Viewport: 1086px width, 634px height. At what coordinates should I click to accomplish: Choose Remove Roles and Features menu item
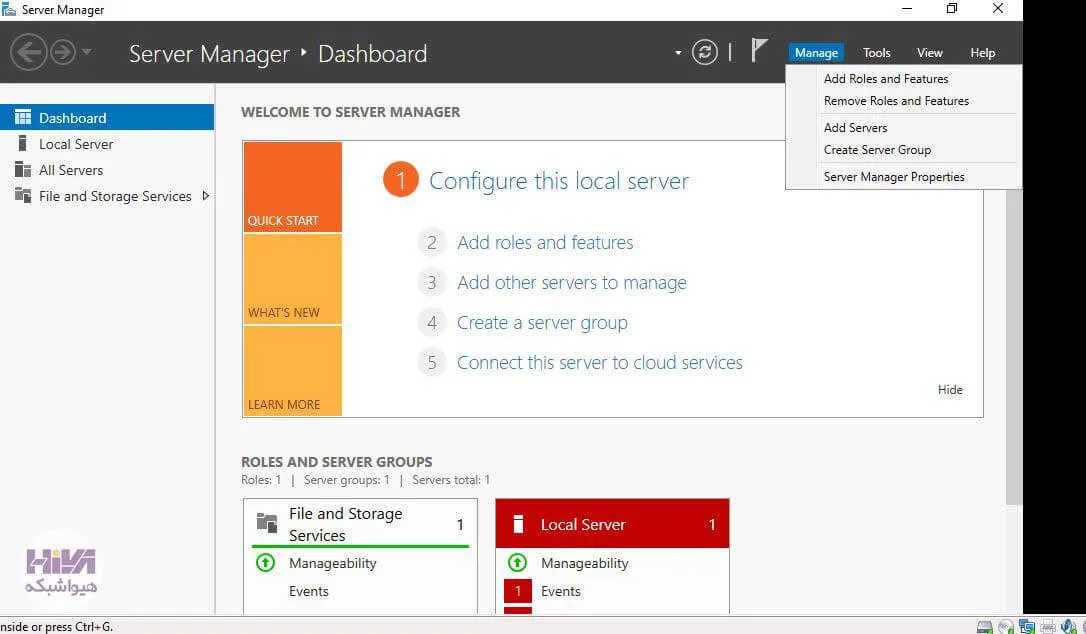click(896, 101)
